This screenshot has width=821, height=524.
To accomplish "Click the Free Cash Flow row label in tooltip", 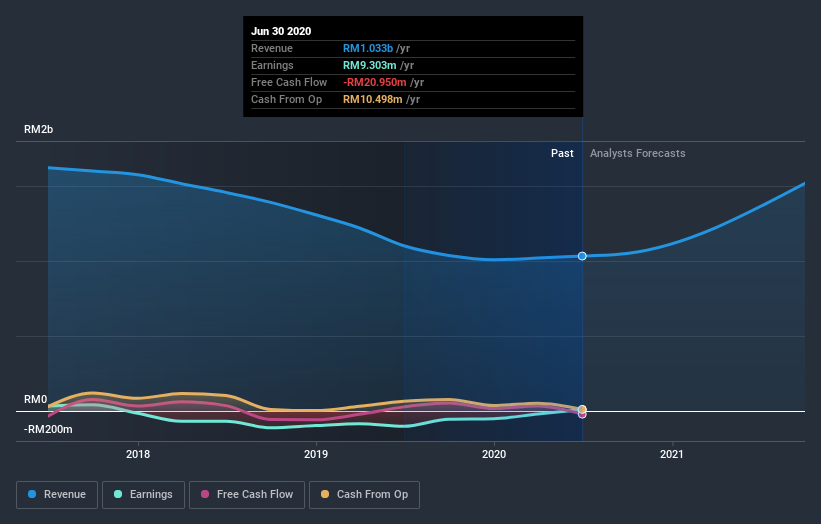I will (x=289, y=82).
